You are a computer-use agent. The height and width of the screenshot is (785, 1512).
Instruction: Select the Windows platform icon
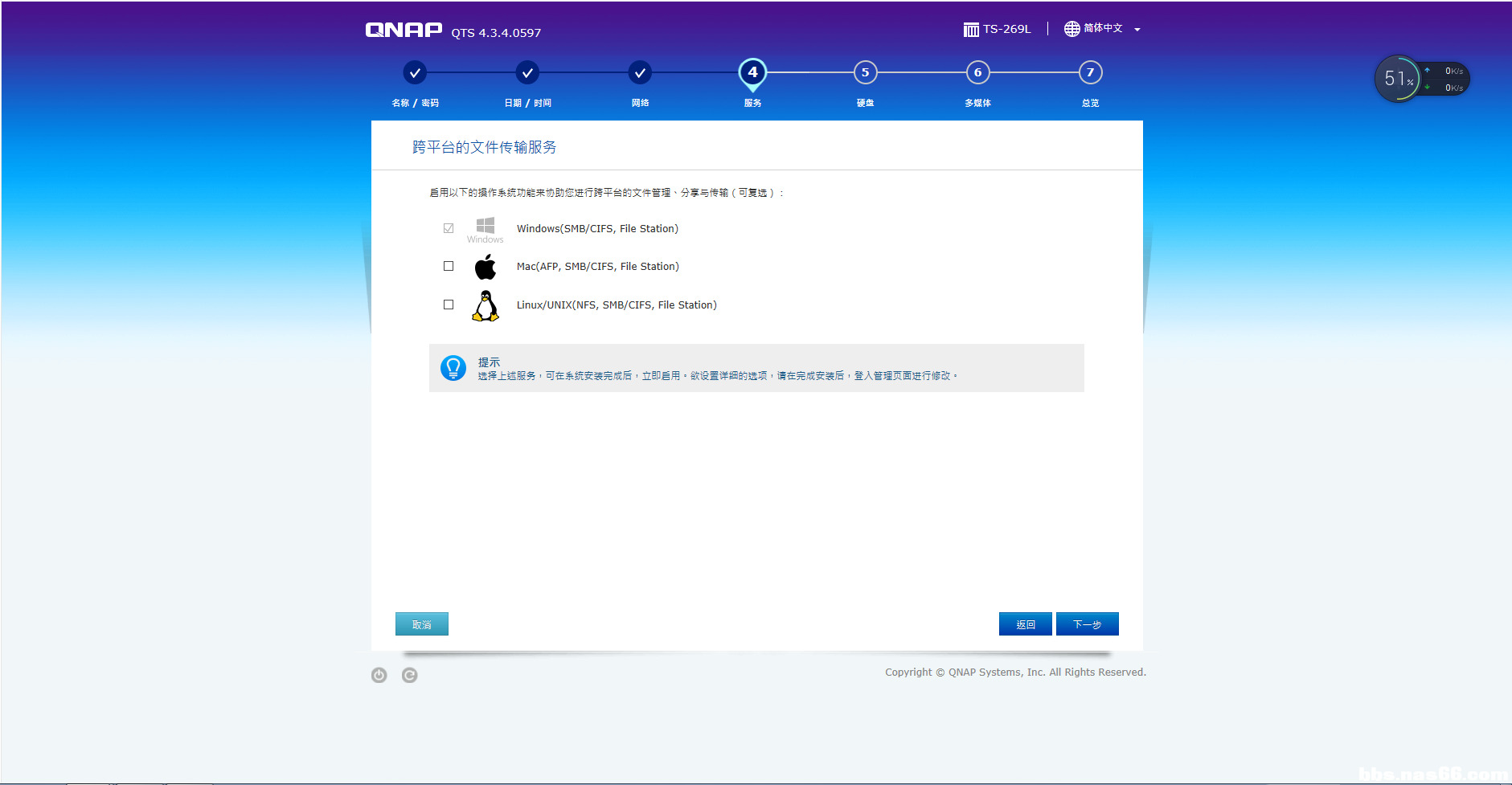[486, 228]
